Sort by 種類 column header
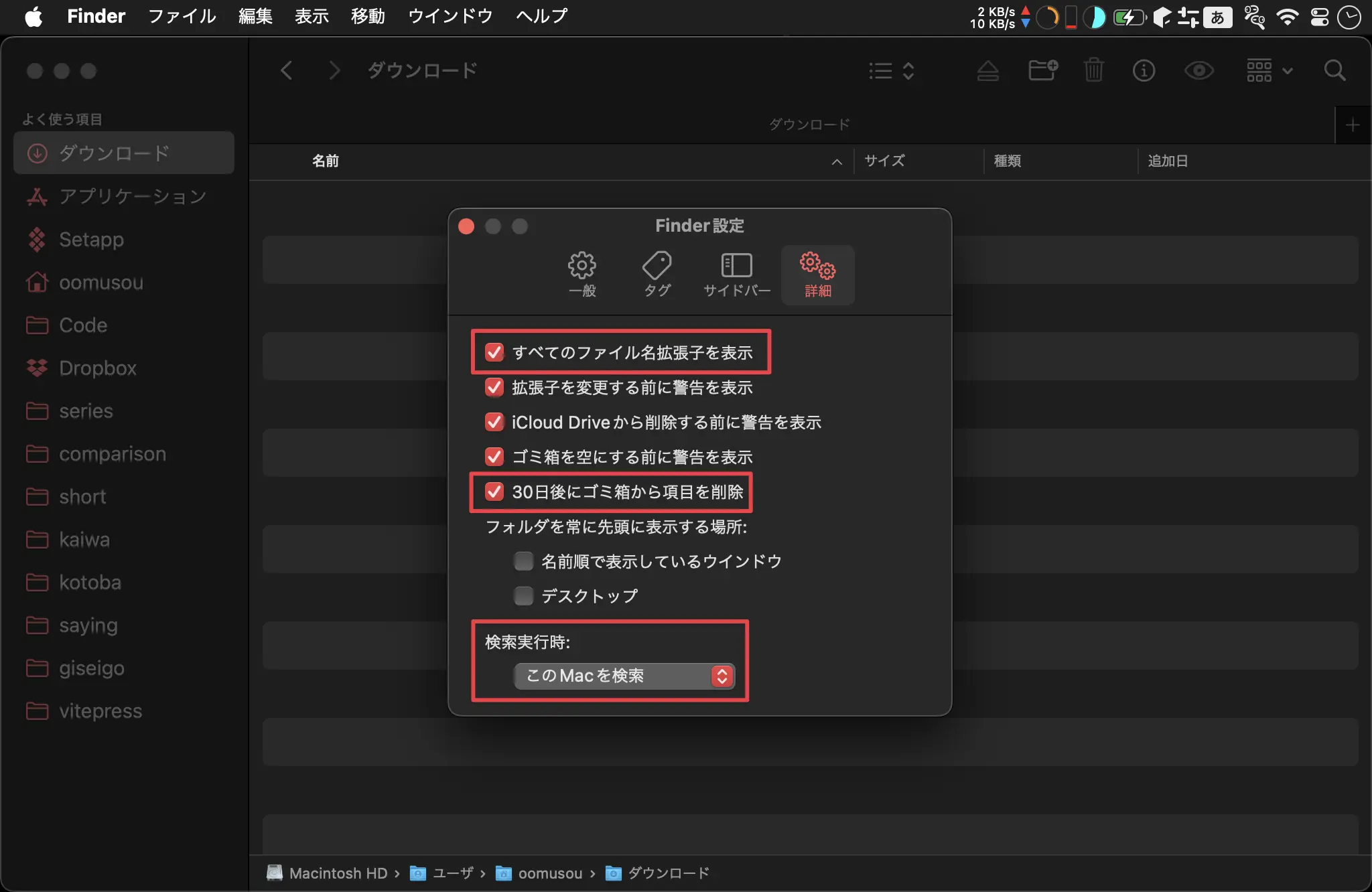The height and width of the screenshot is (892, 1372). (1008, 161)
